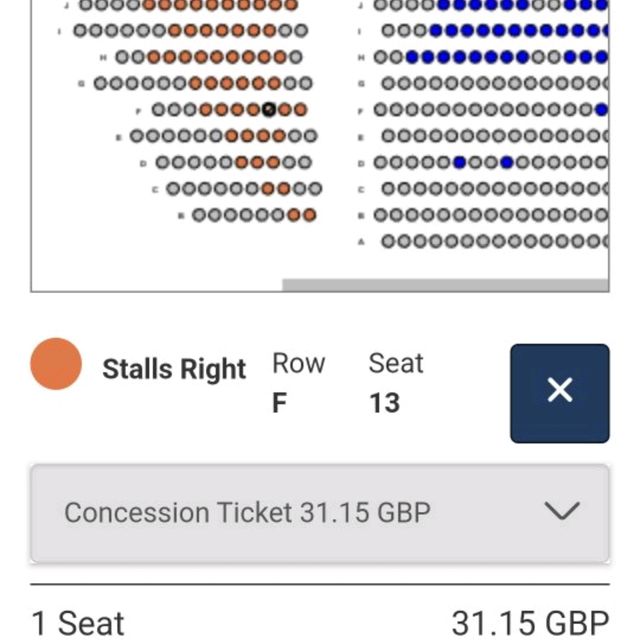Click the 1 Seat summary line
The height and width of the screenshot is (640, 640).
coord(320,623)
